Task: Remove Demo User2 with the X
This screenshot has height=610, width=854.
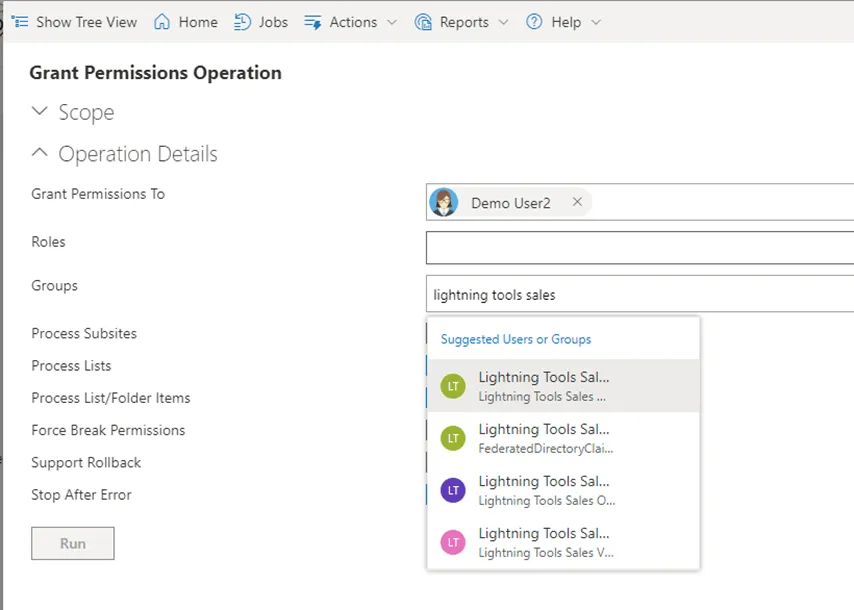Action: tap(577, 202)
